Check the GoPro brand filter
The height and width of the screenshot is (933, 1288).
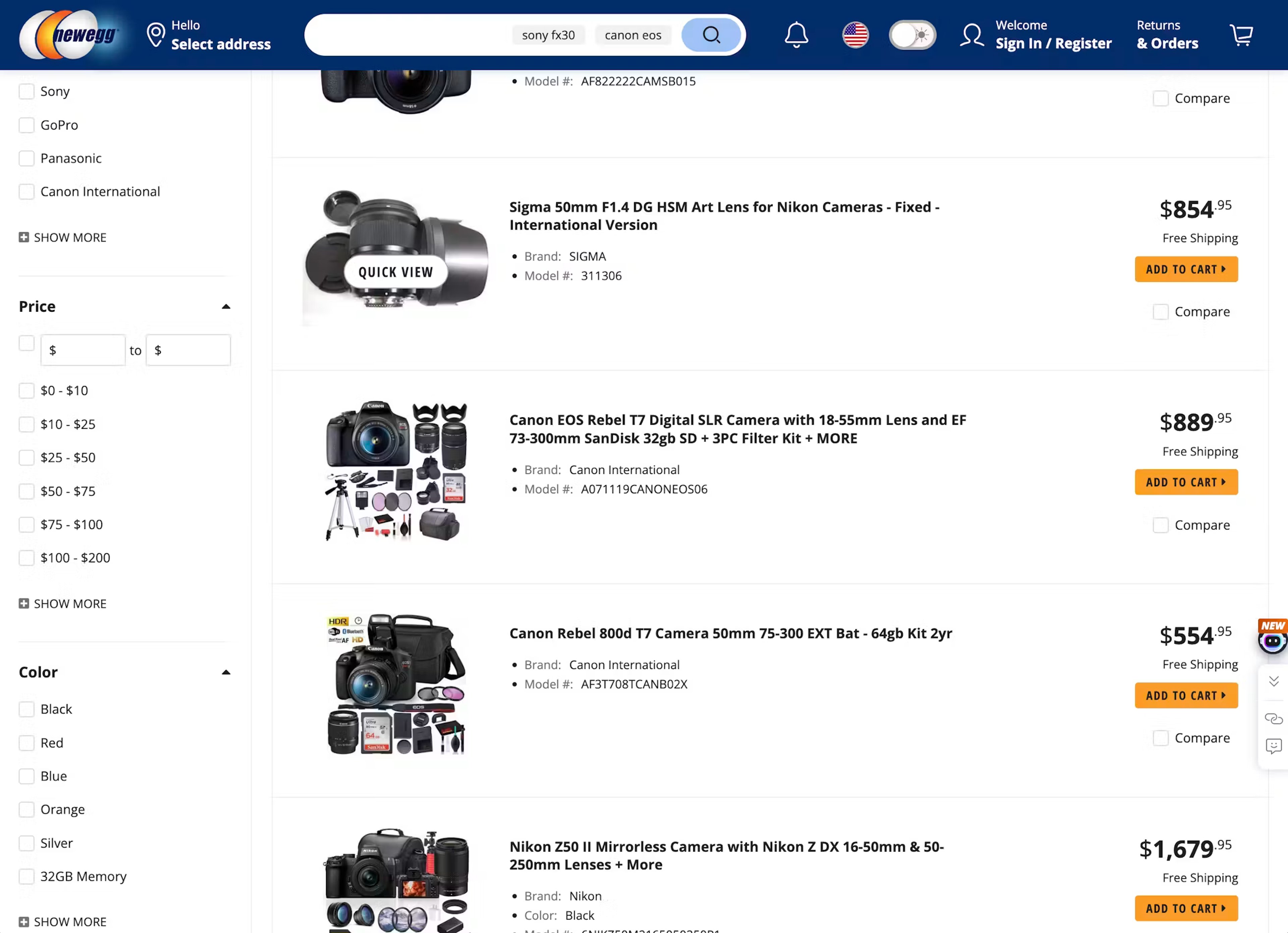pos(26,125)
